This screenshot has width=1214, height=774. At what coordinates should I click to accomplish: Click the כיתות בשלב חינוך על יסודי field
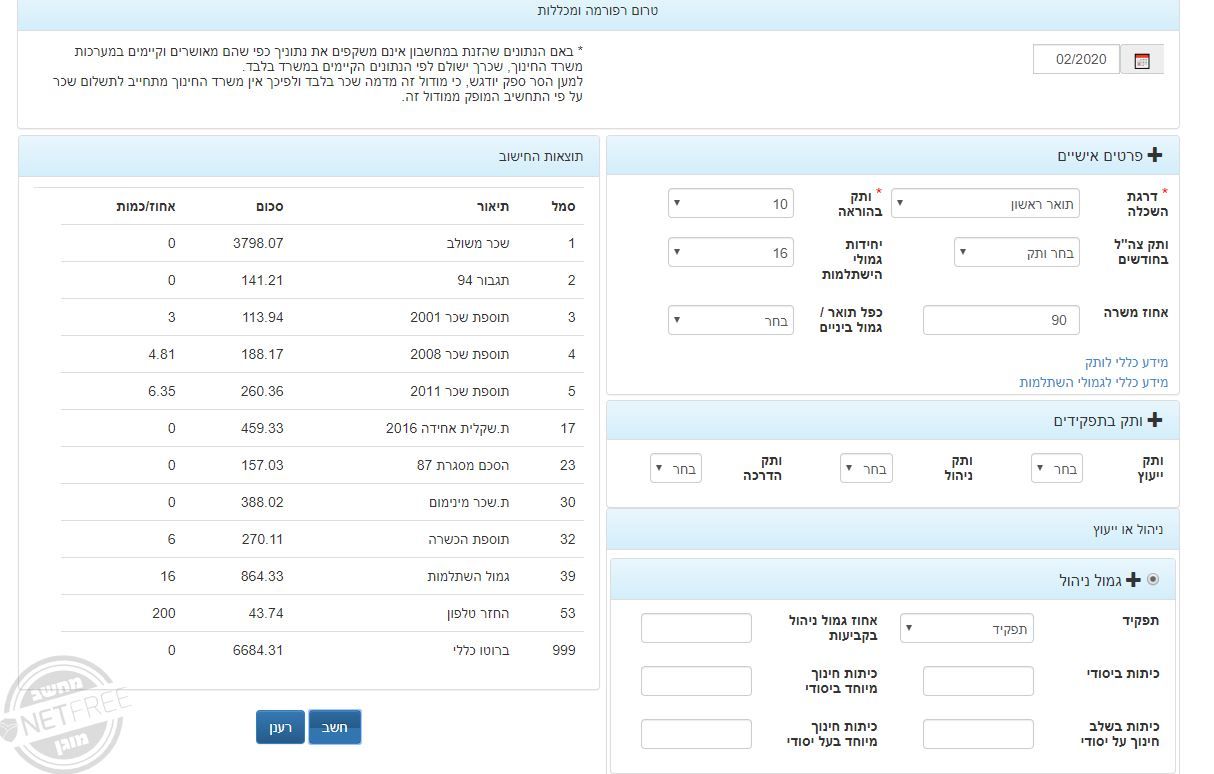978,734
